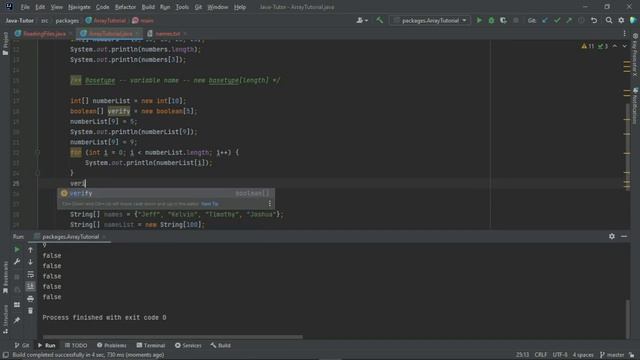Show Git history clock icon
Viewport: 640px width, 360px height.
coord(581,20)
